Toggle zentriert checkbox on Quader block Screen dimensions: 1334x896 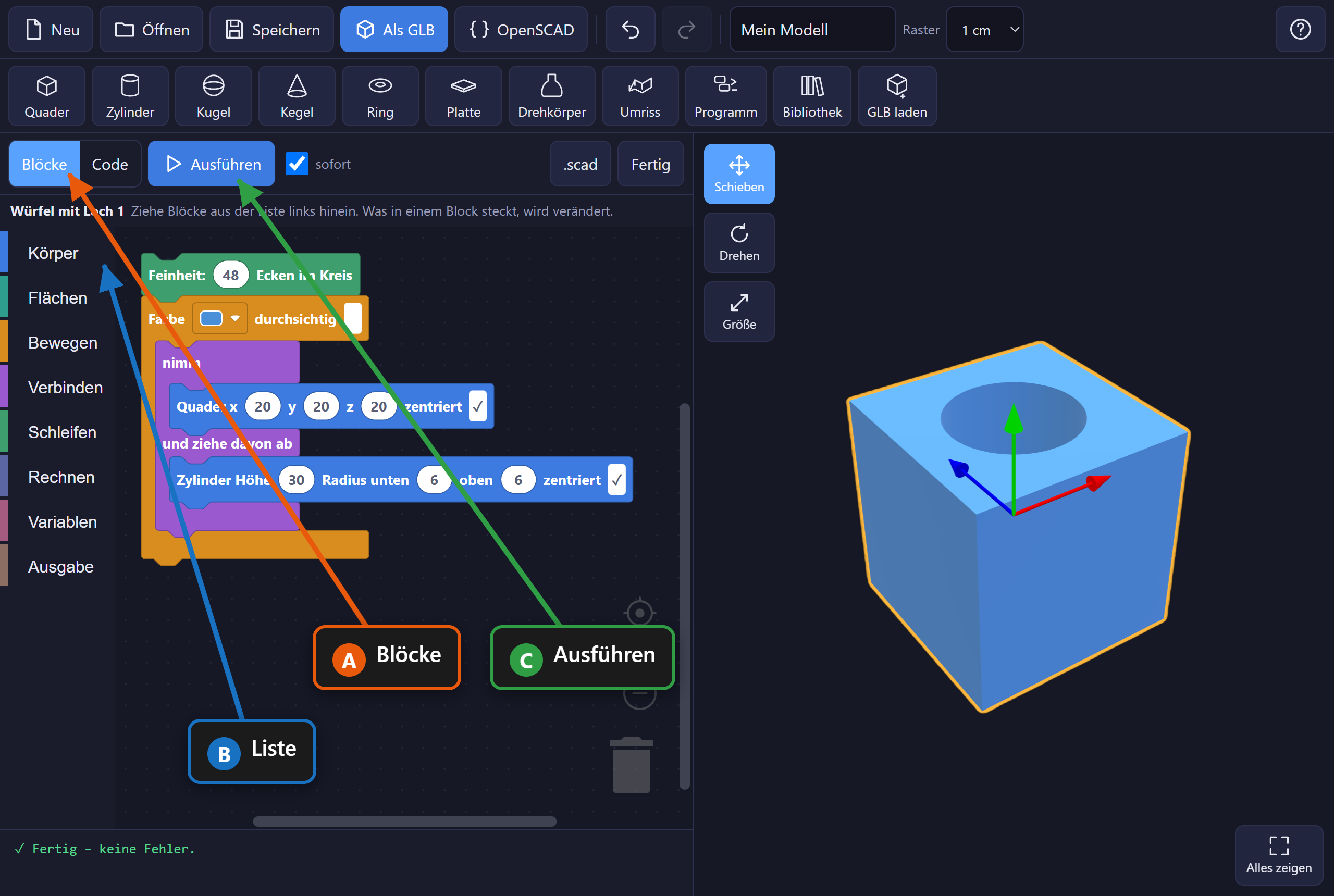pyautogui.click(x=478, y=406)
